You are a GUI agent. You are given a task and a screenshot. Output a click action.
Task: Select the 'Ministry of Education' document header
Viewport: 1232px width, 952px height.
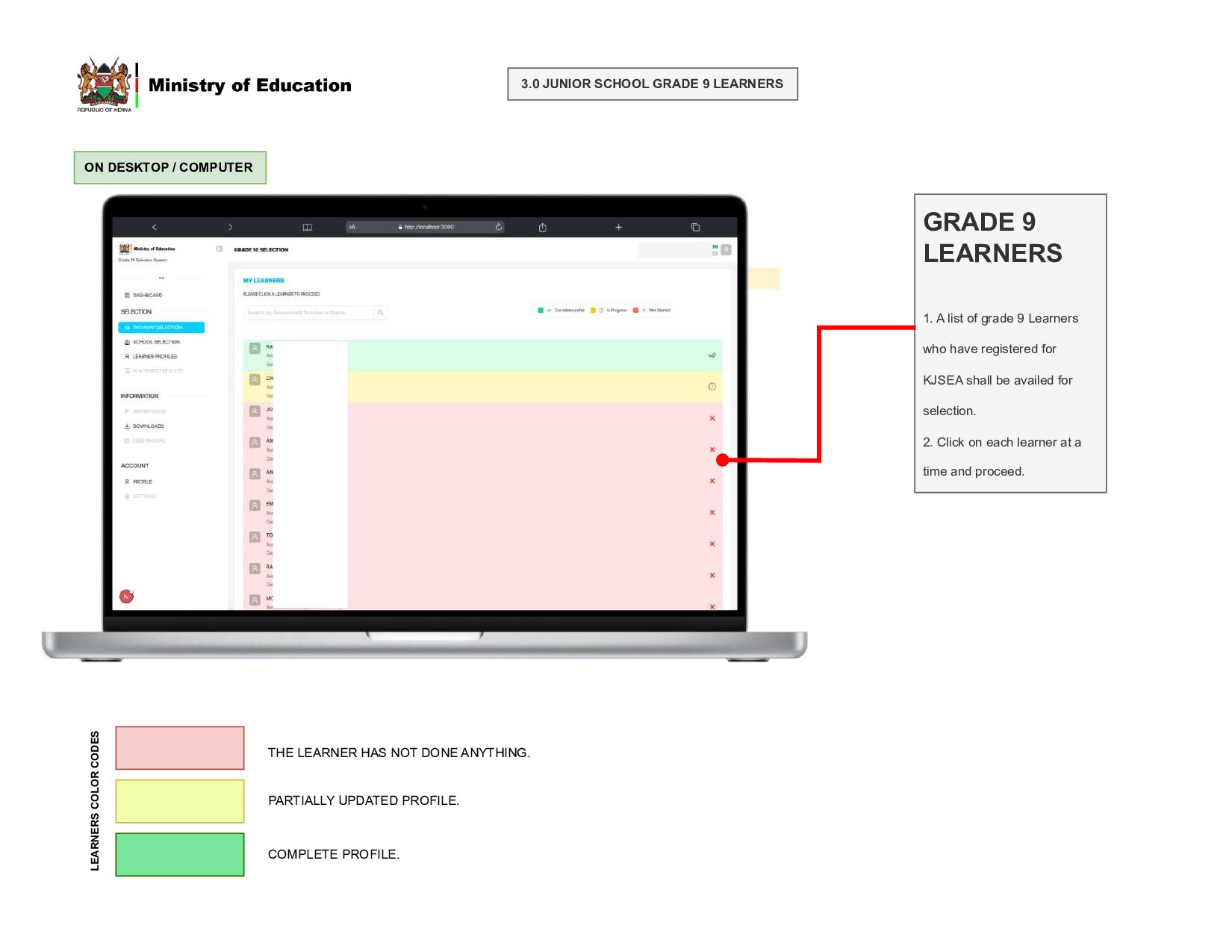click(249, 85)
